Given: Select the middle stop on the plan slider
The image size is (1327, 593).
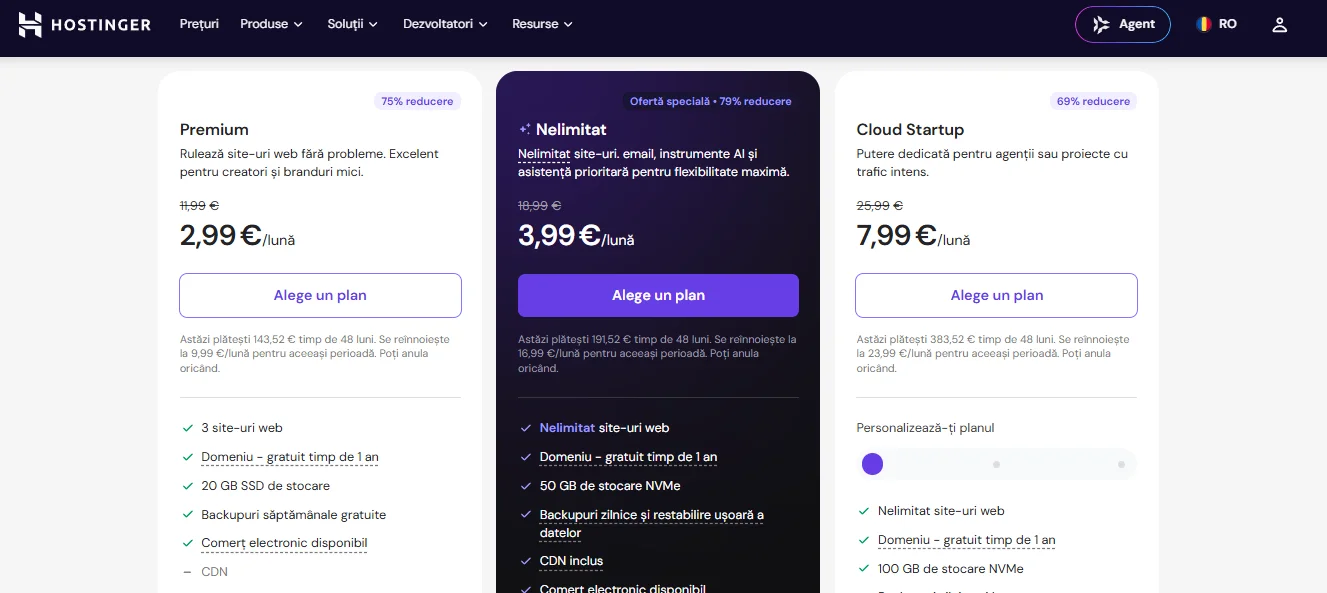Looking at the screenshot, I should point(996,464).
